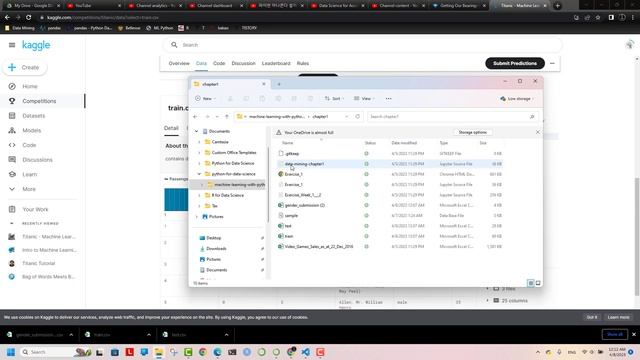This screenshot has height=360, width=640.
Task: Go back in File Explorer navigation
Action: tap(195, 117)
